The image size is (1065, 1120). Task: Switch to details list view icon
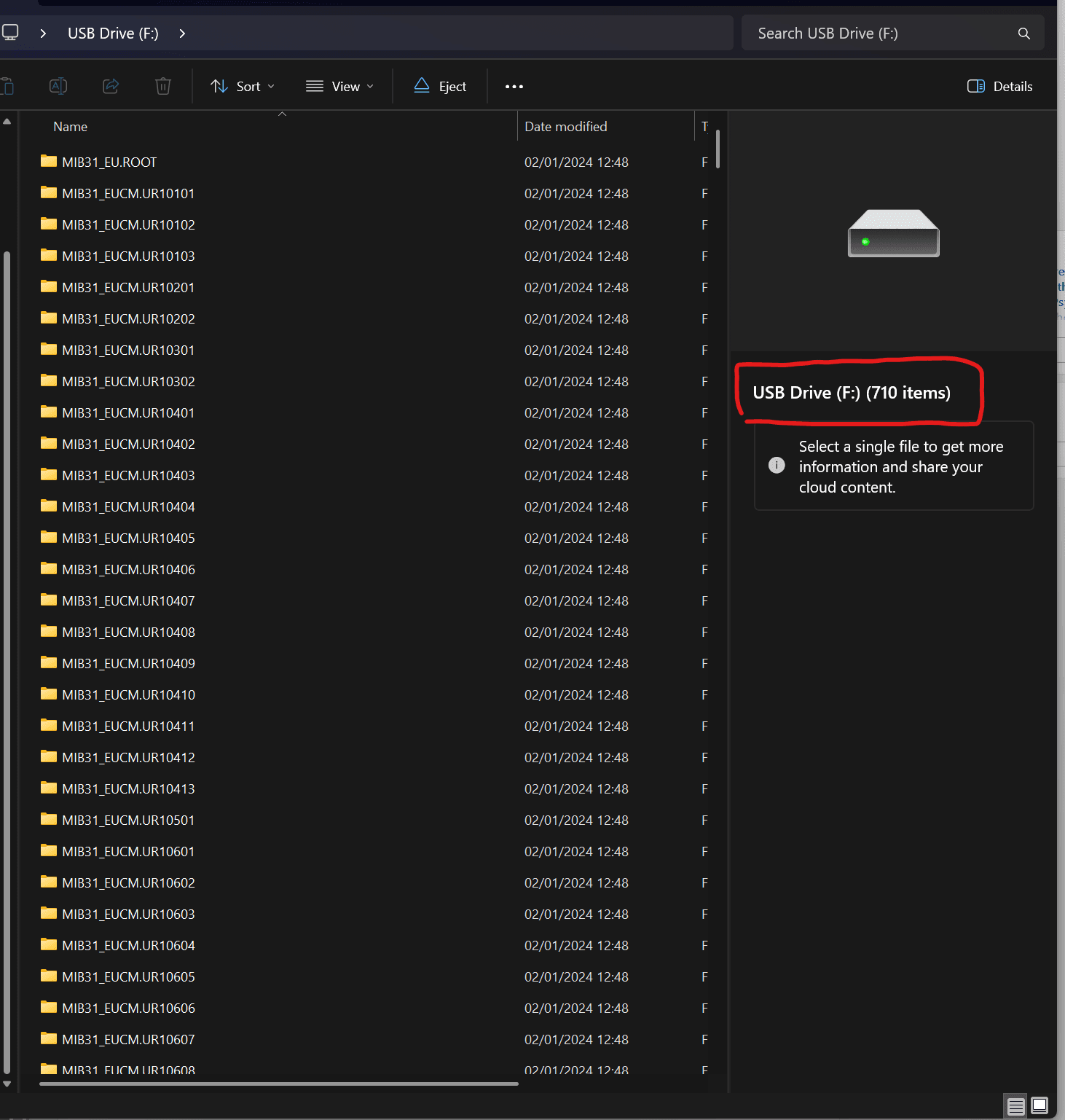[x=1016, y=1106]
